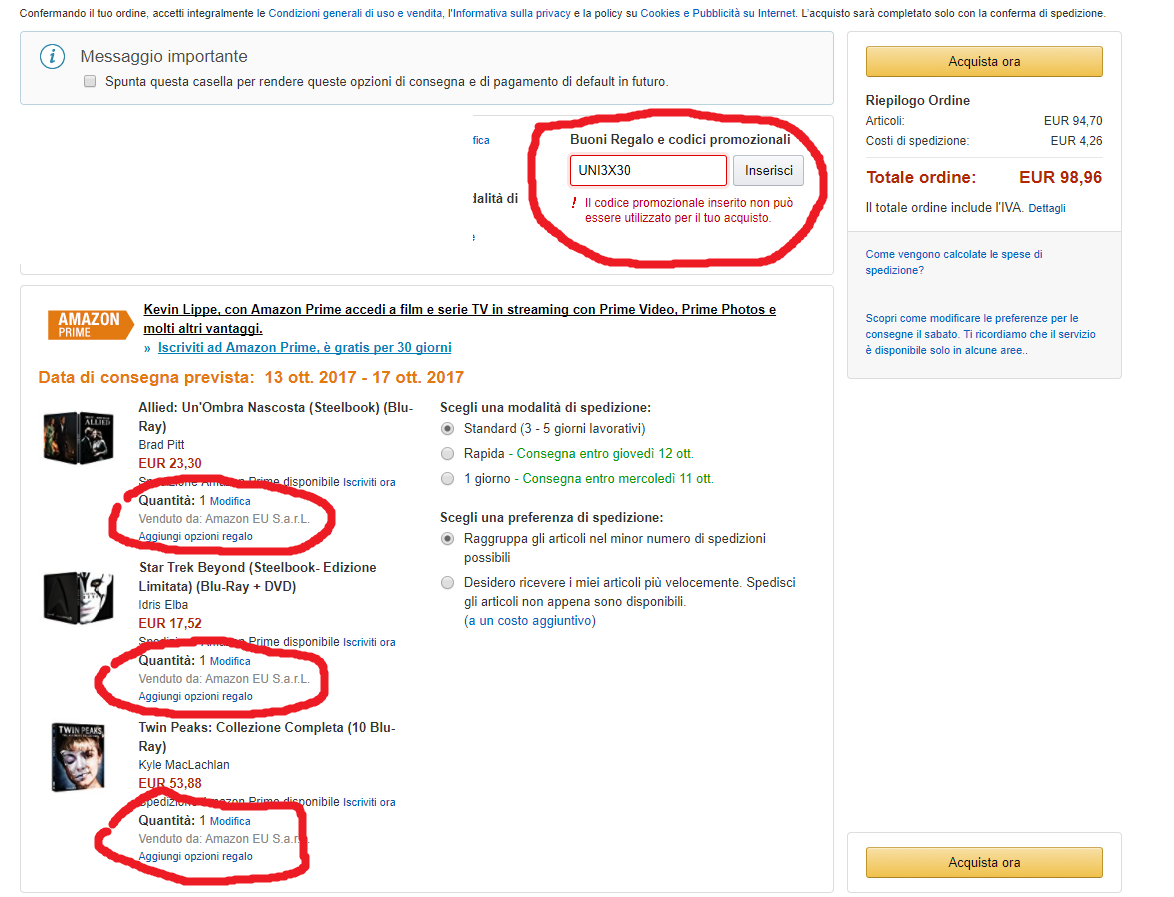Select group items in fewest shipments
This screenshot has width=1174, height=897.
[447, 539]
